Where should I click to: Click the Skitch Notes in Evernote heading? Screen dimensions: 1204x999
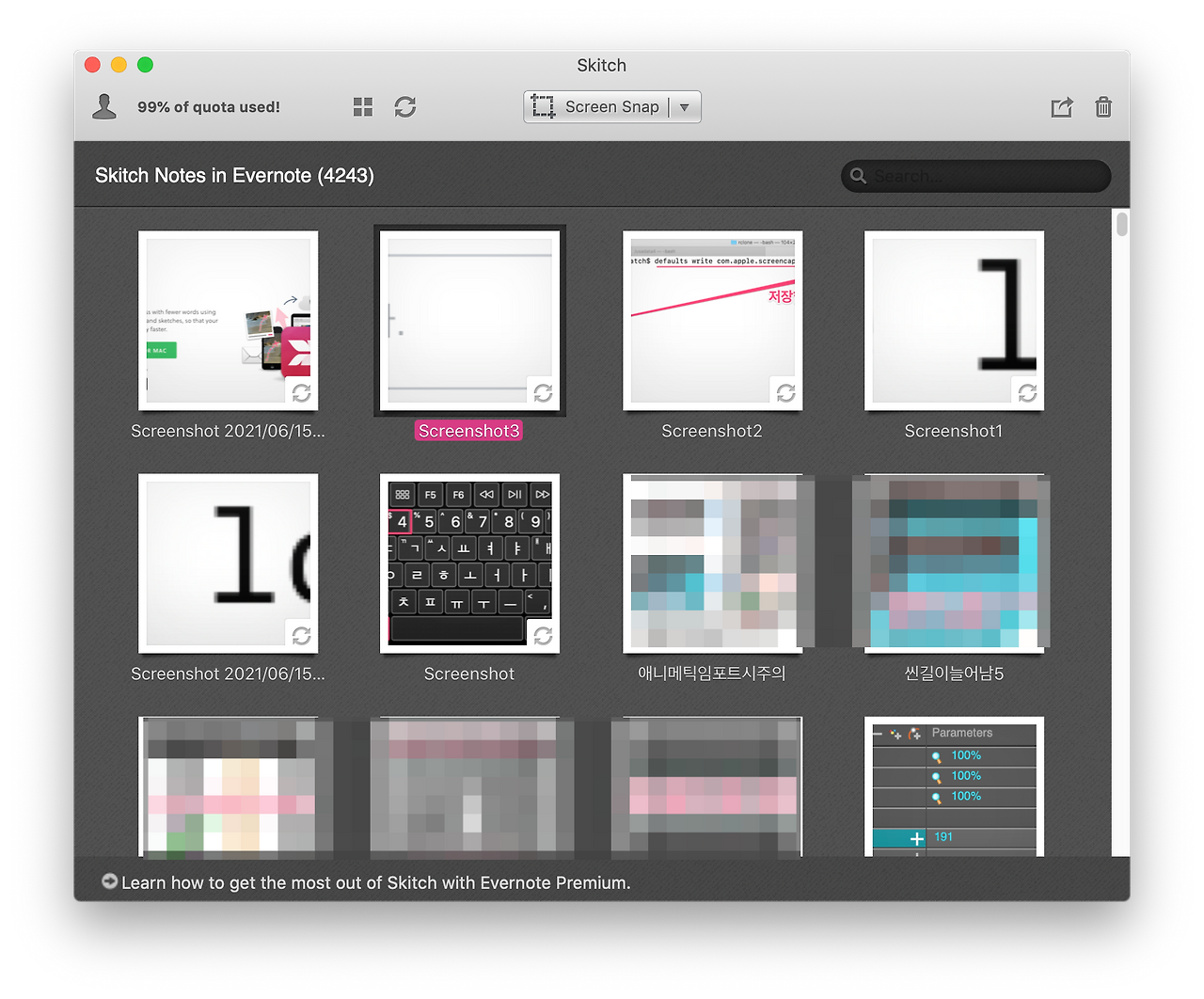click(x=234, y=176)
